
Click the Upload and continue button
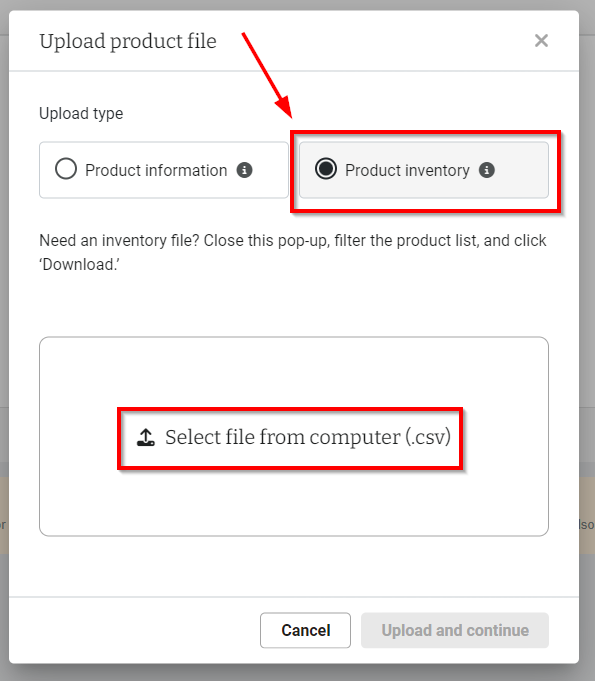[455, 630]
